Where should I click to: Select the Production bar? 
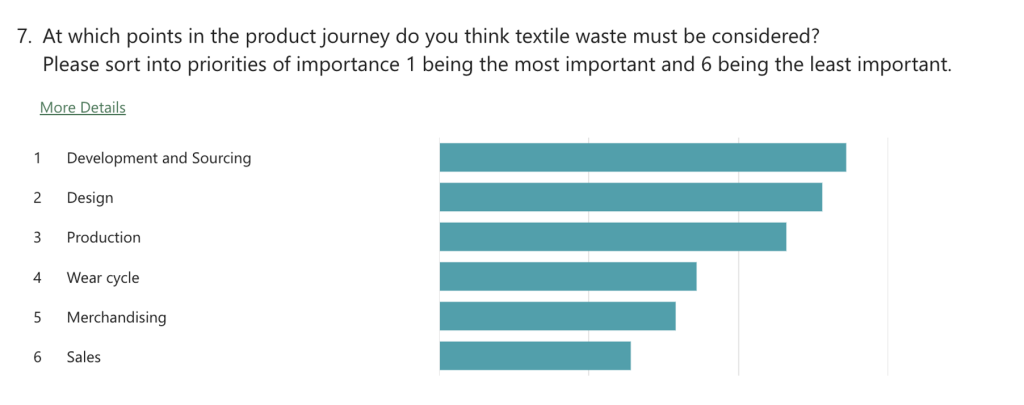click(x=613, y=237)
